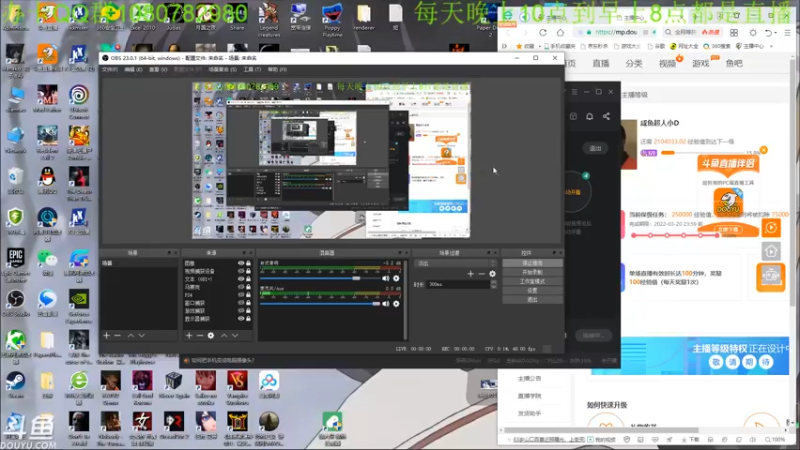Remove scene with minus icon in Scenes panel
The image size is (800, 450).
click(x=118, y=335)
